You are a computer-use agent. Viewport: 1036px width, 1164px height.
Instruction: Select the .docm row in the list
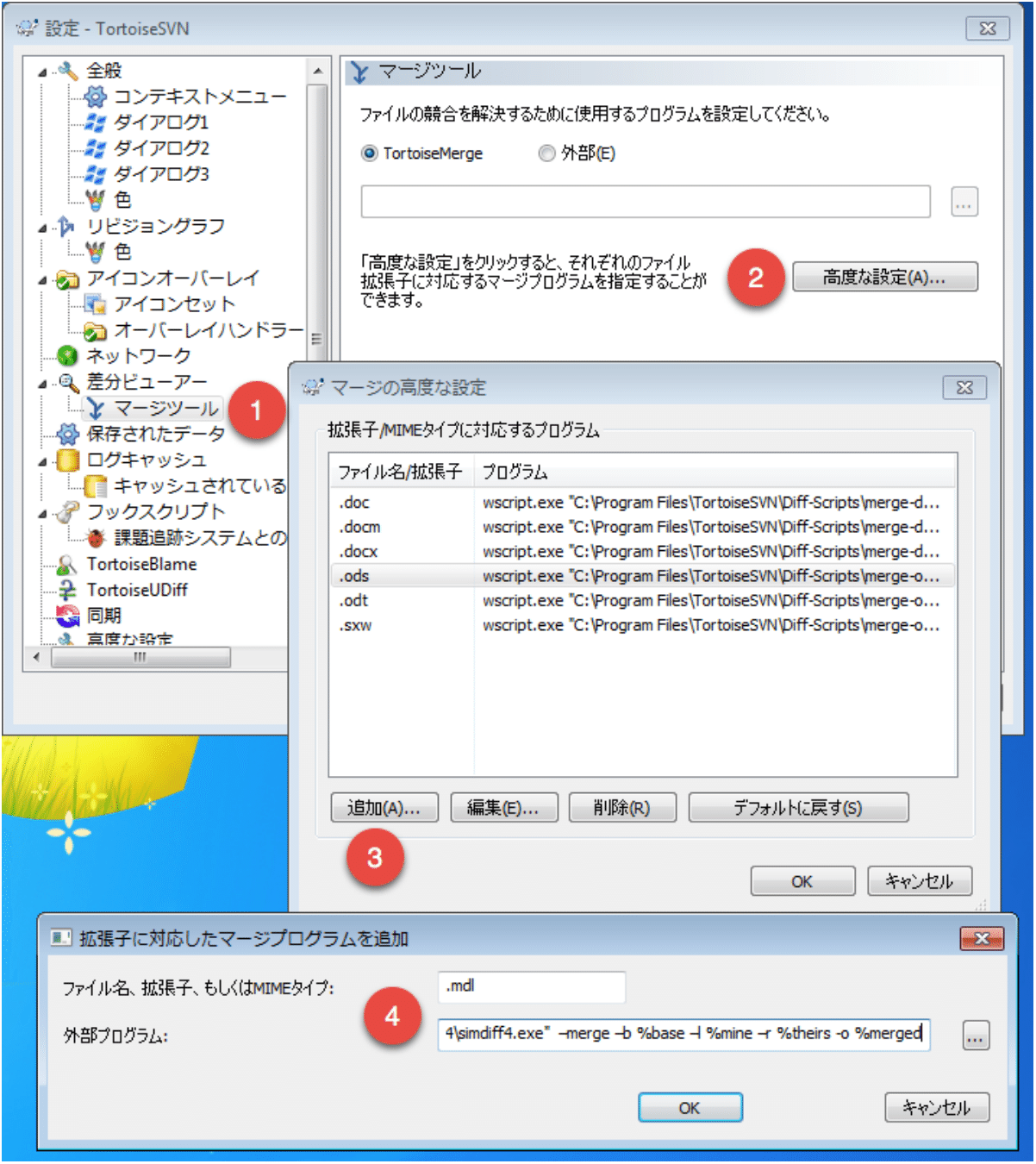pos(643,527)
